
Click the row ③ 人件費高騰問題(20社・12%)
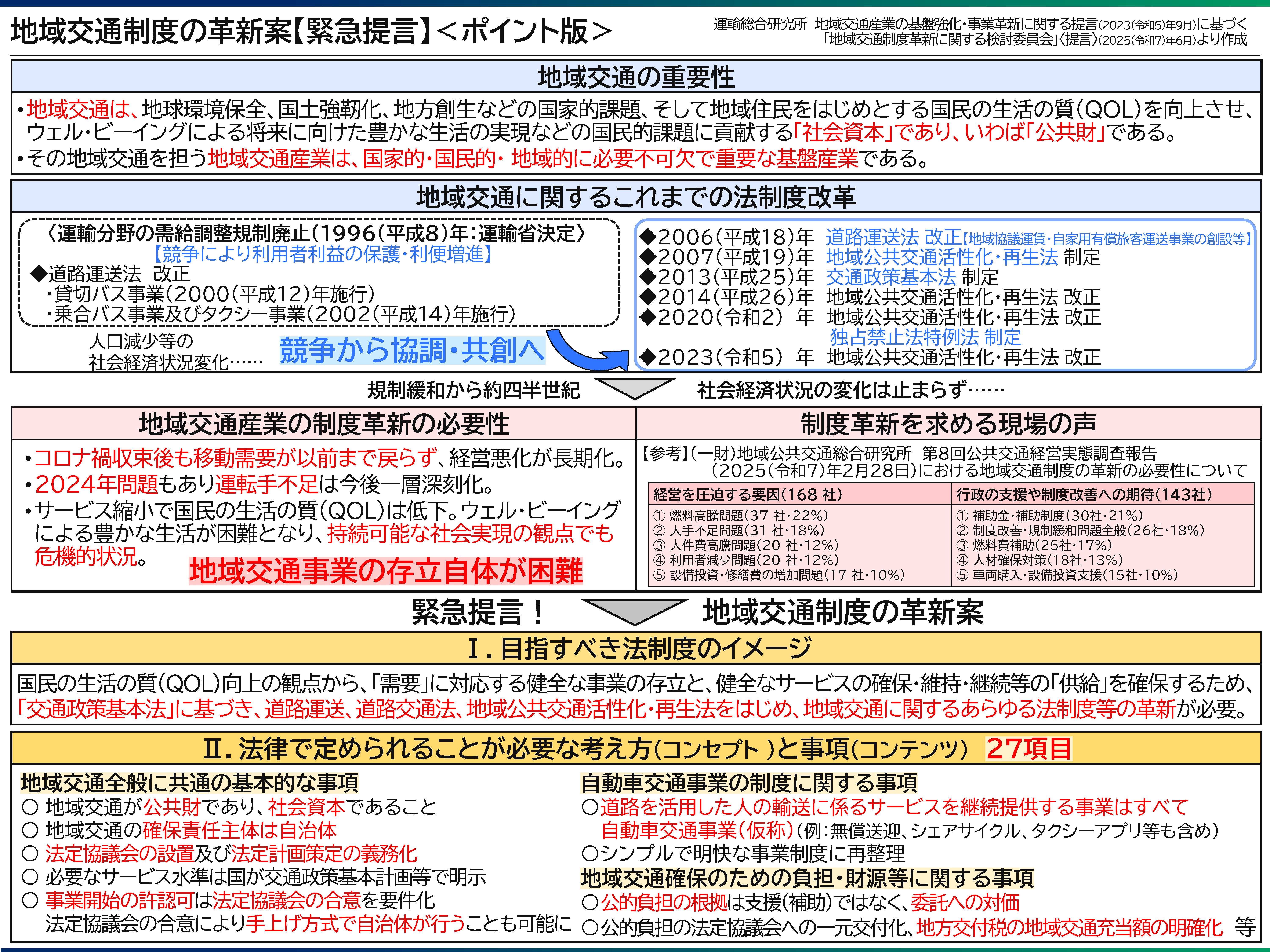click(x=746, y=545)
